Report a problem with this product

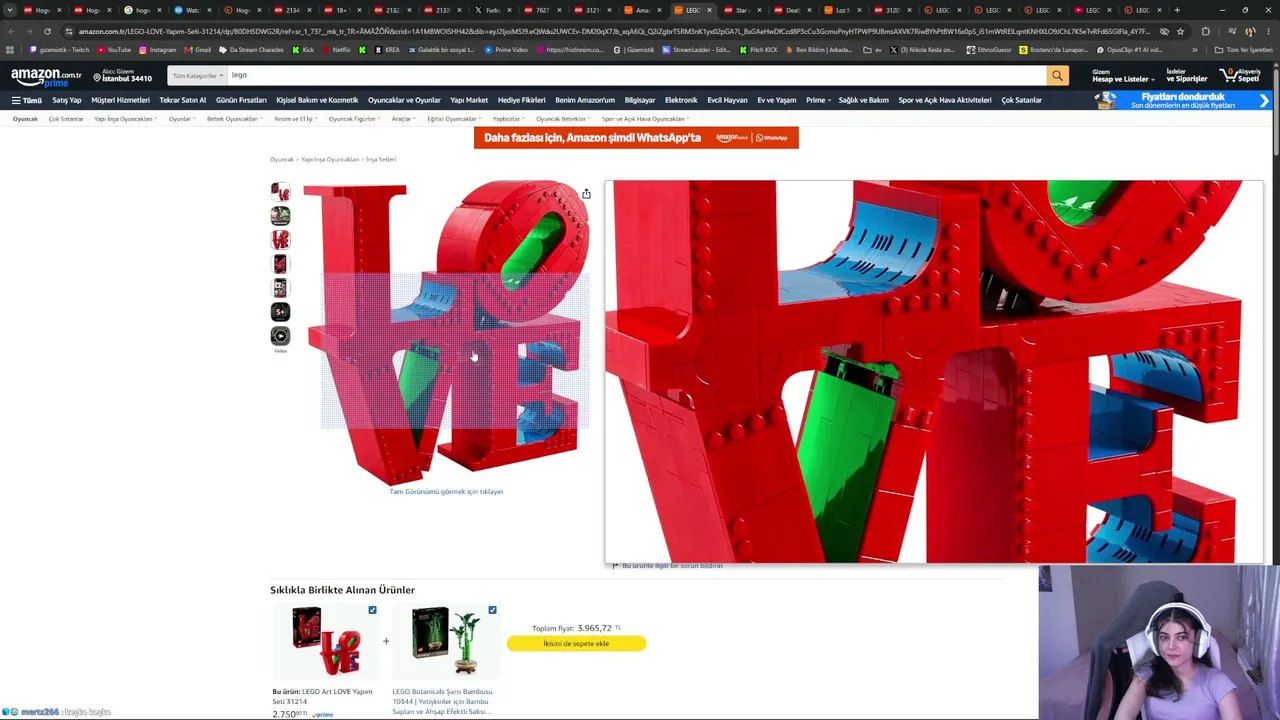point(668,566)
